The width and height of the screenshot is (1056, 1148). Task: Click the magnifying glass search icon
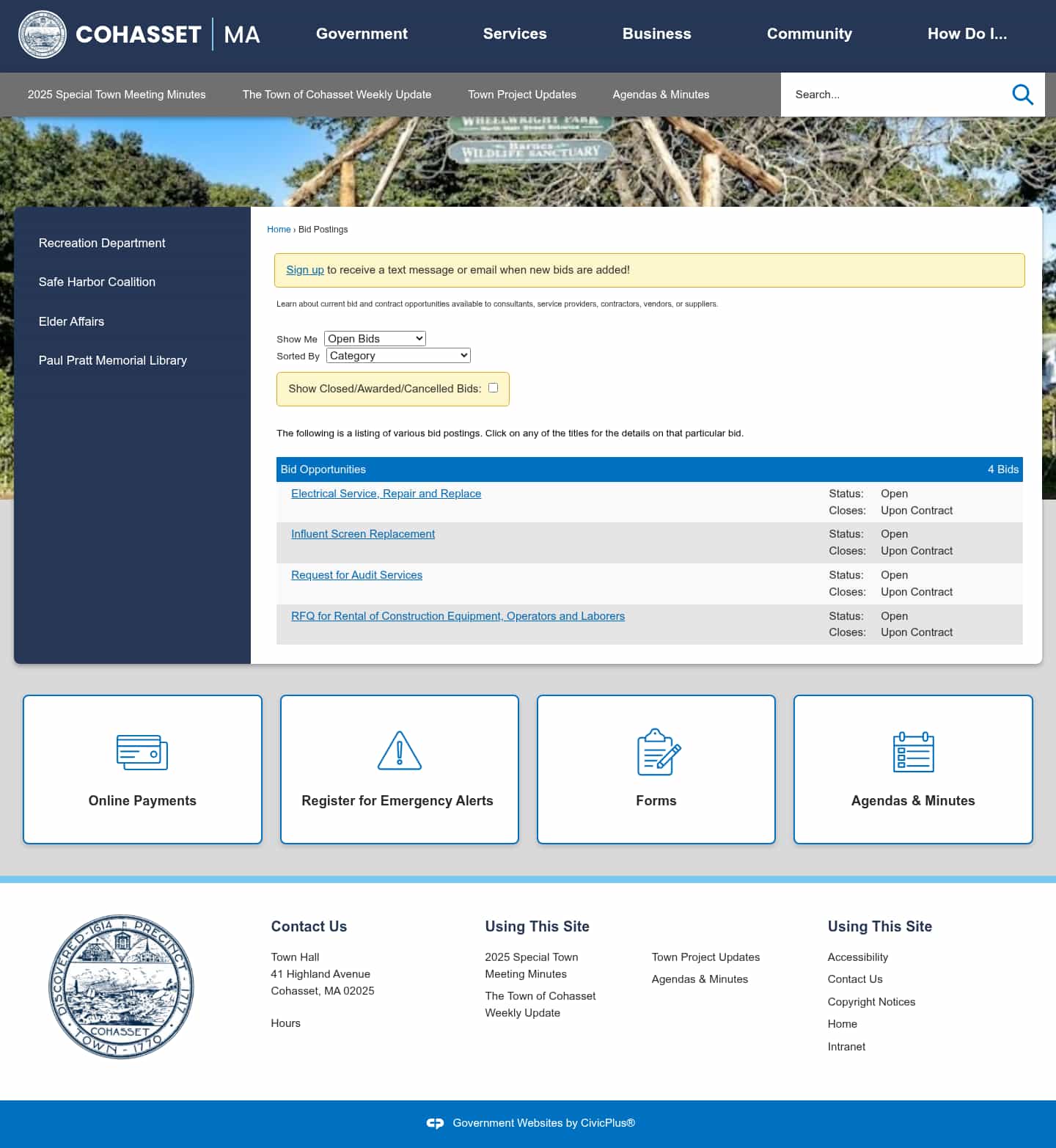click(1022, 95)
